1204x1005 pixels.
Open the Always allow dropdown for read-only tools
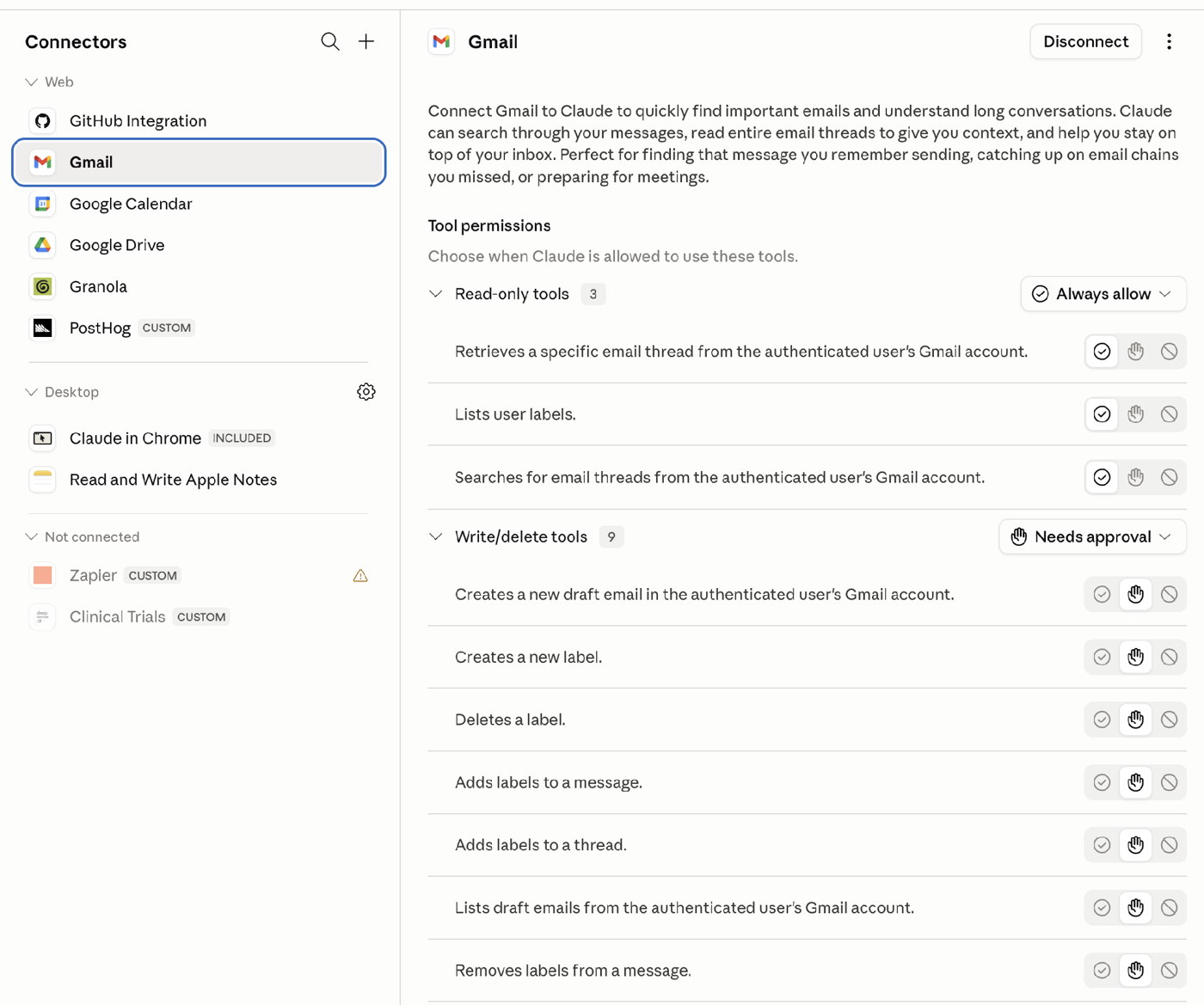1103,294
